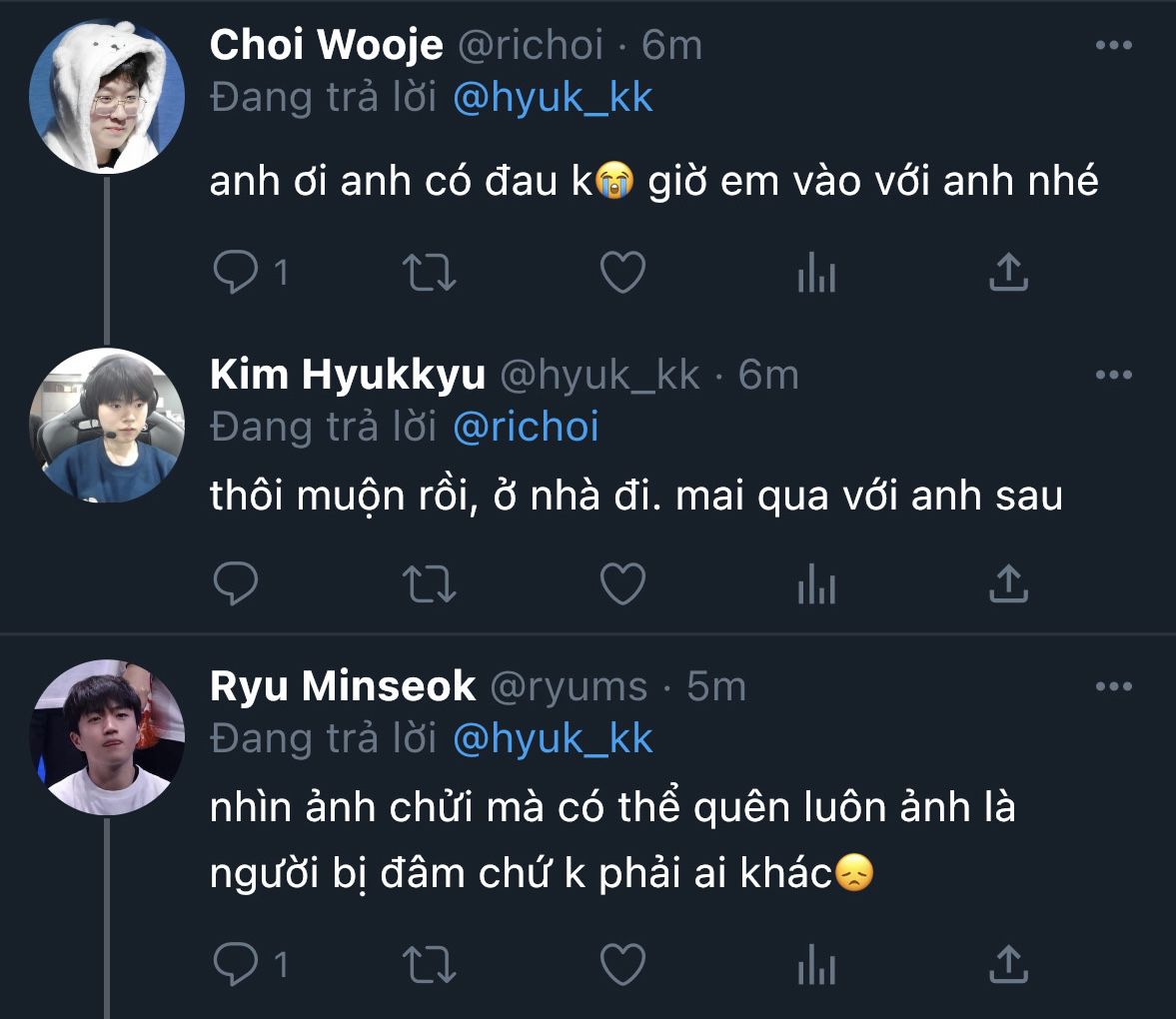Share Choi Wooje's tweet
Screen dimensions: 1176x1019
pos(1008,272)
